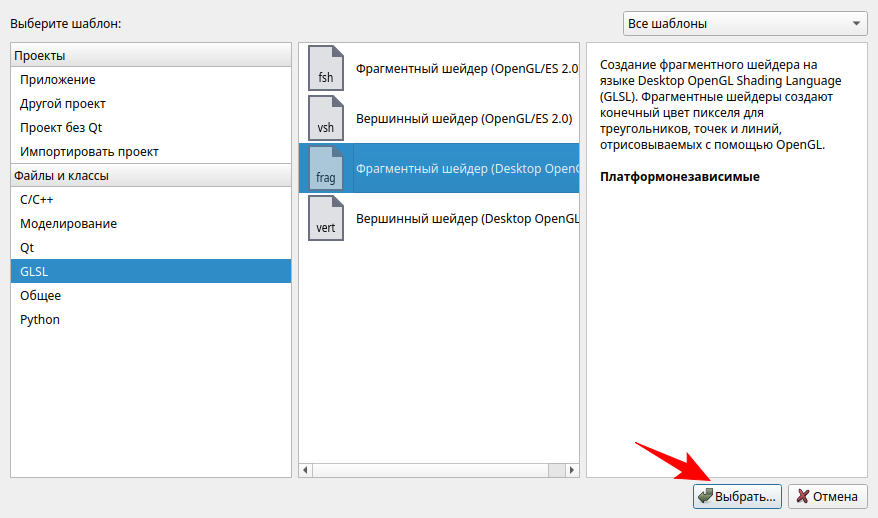Viewport: 878px width, 518px height.
Task: Click the horizontal scrollbar right arrow
Action: tap(572, 469)
